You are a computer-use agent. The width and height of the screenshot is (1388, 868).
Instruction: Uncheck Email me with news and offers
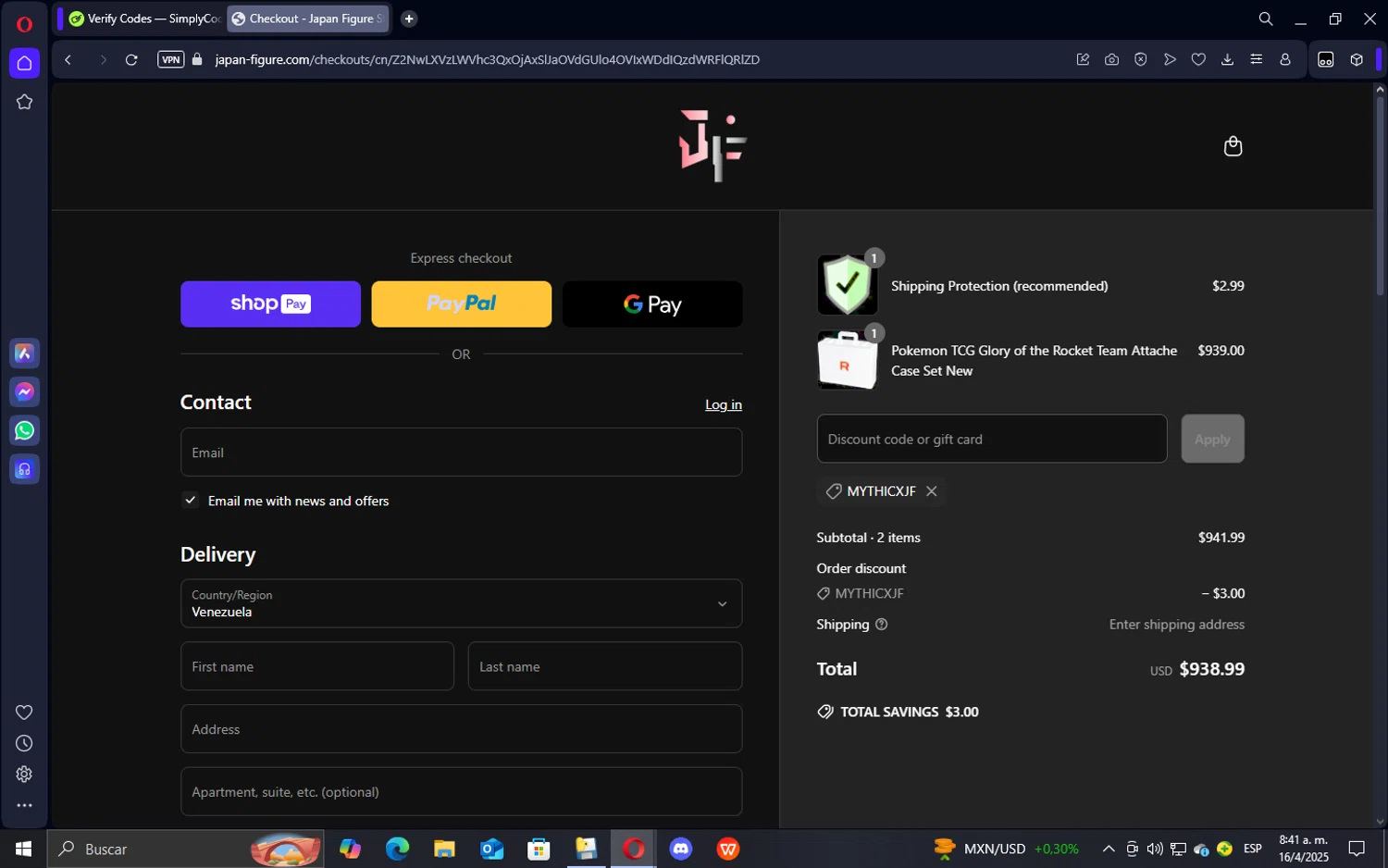(190, 501)
